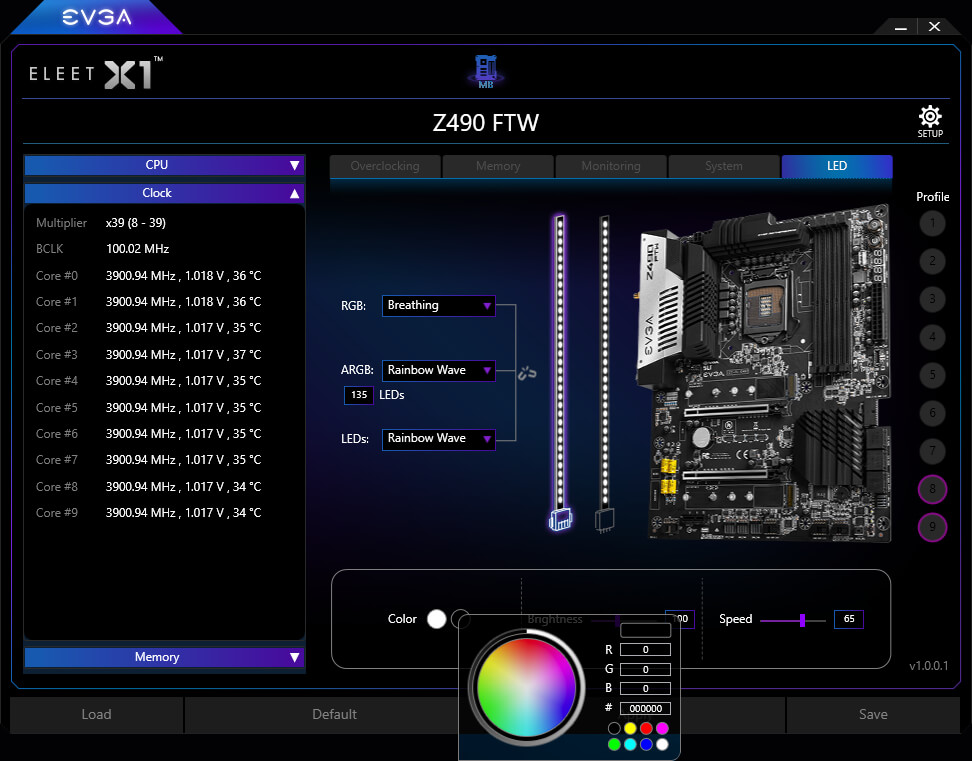Image resolution: width=972 pixels, height=761 pixels.
Task: Click the Save button
Action: pos(873,715)
